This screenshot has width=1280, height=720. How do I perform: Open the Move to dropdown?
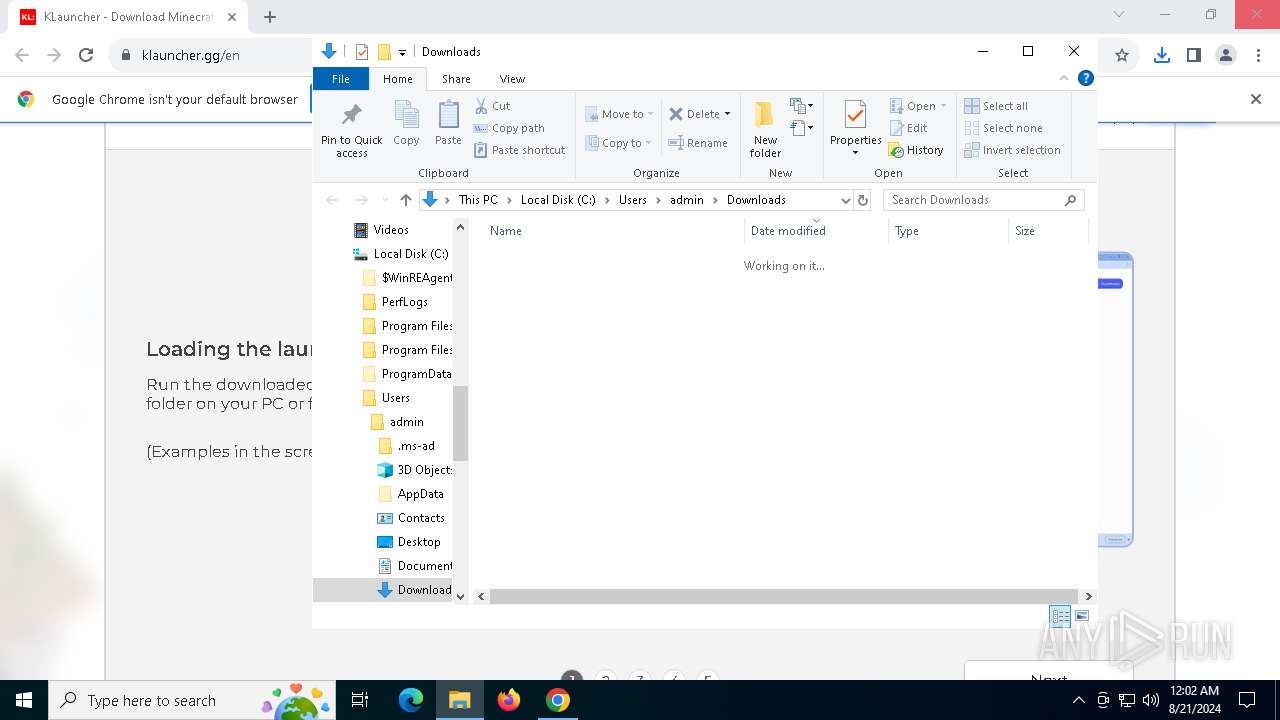(619, 114)
